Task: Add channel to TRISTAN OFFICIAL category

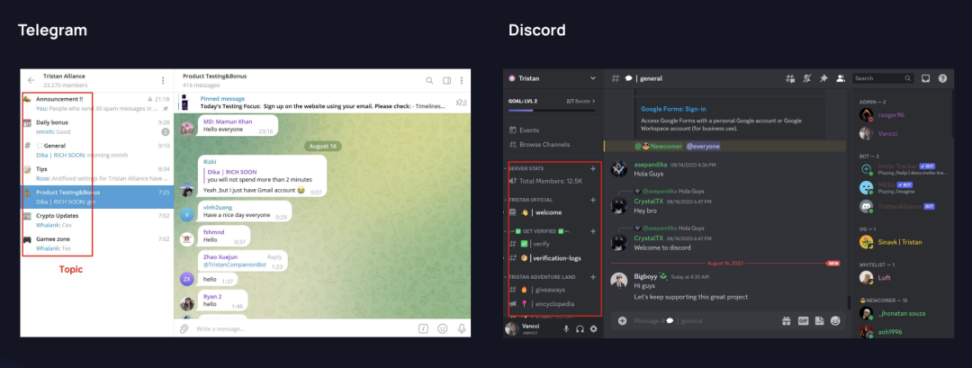Action: [593, 200]
